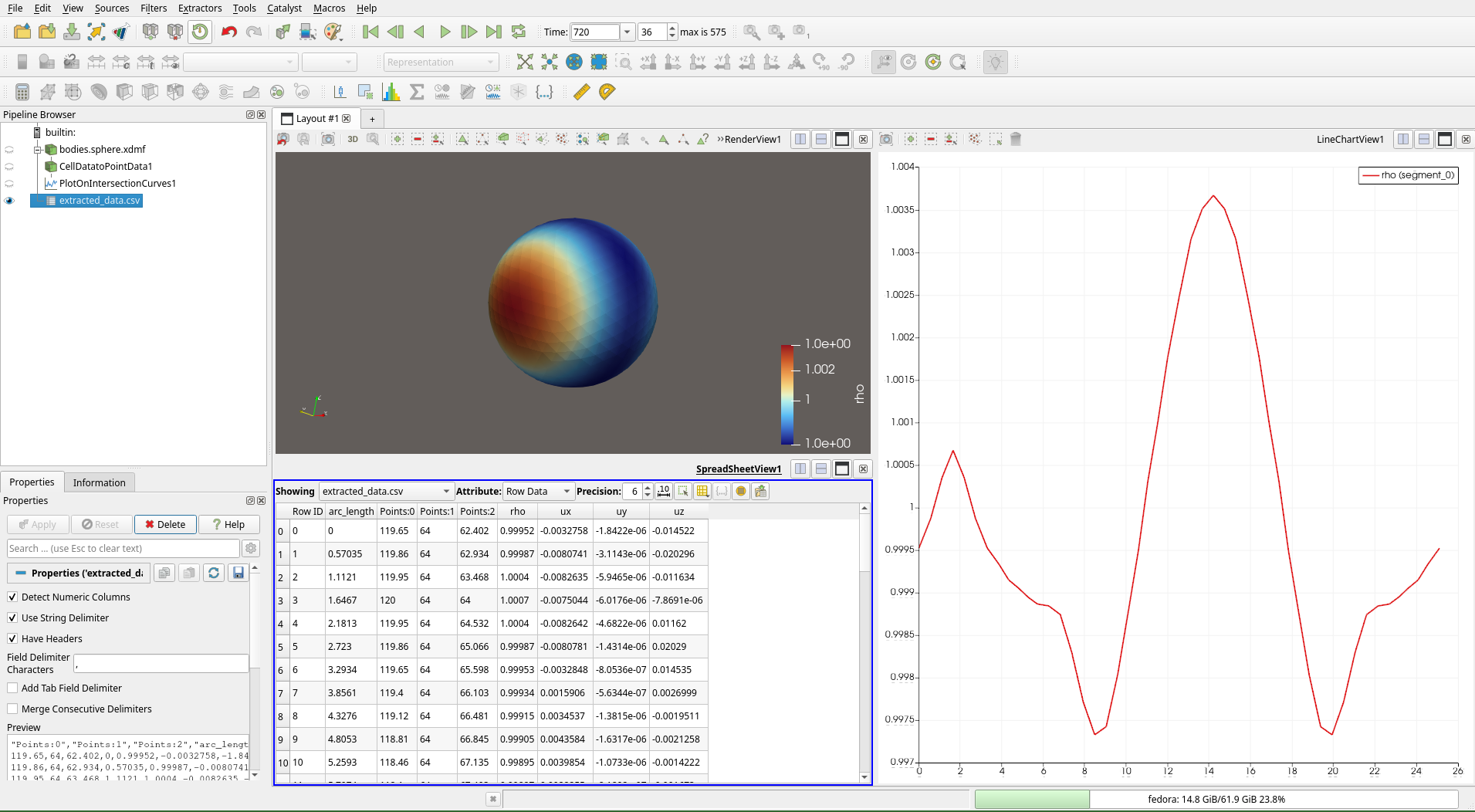This screenshot has height=812, width=1475.
Task: Toggle the 3D interaction mode button
Action: pyautogui.click(x=353, y=139)
